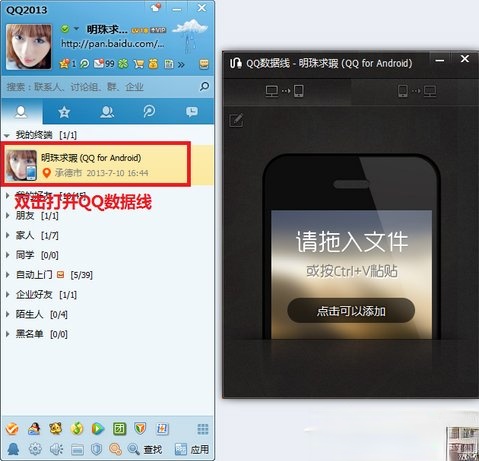479x461 pixels.
Task: Switch to the Weibo tab in main panel
Action: (x=149, y=112)
